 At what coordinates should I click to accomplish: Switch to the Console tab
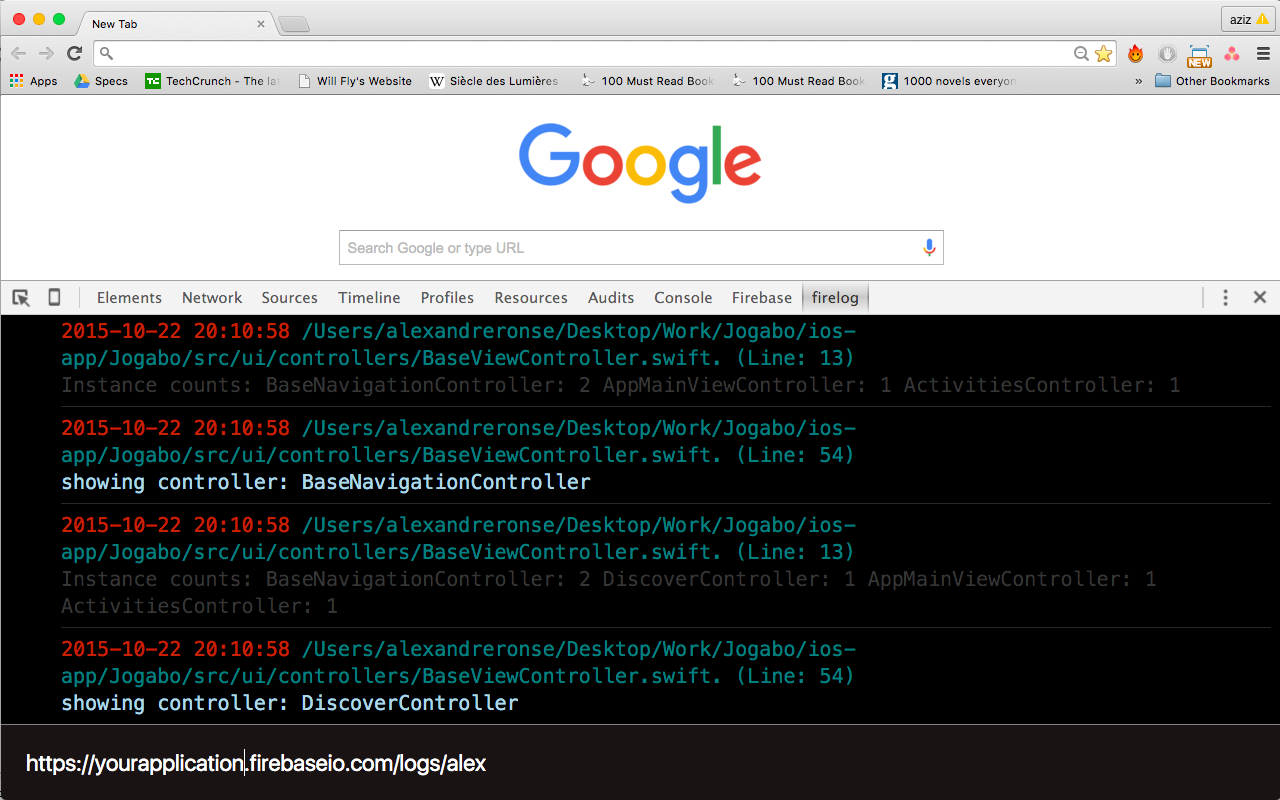click(683, 297)
